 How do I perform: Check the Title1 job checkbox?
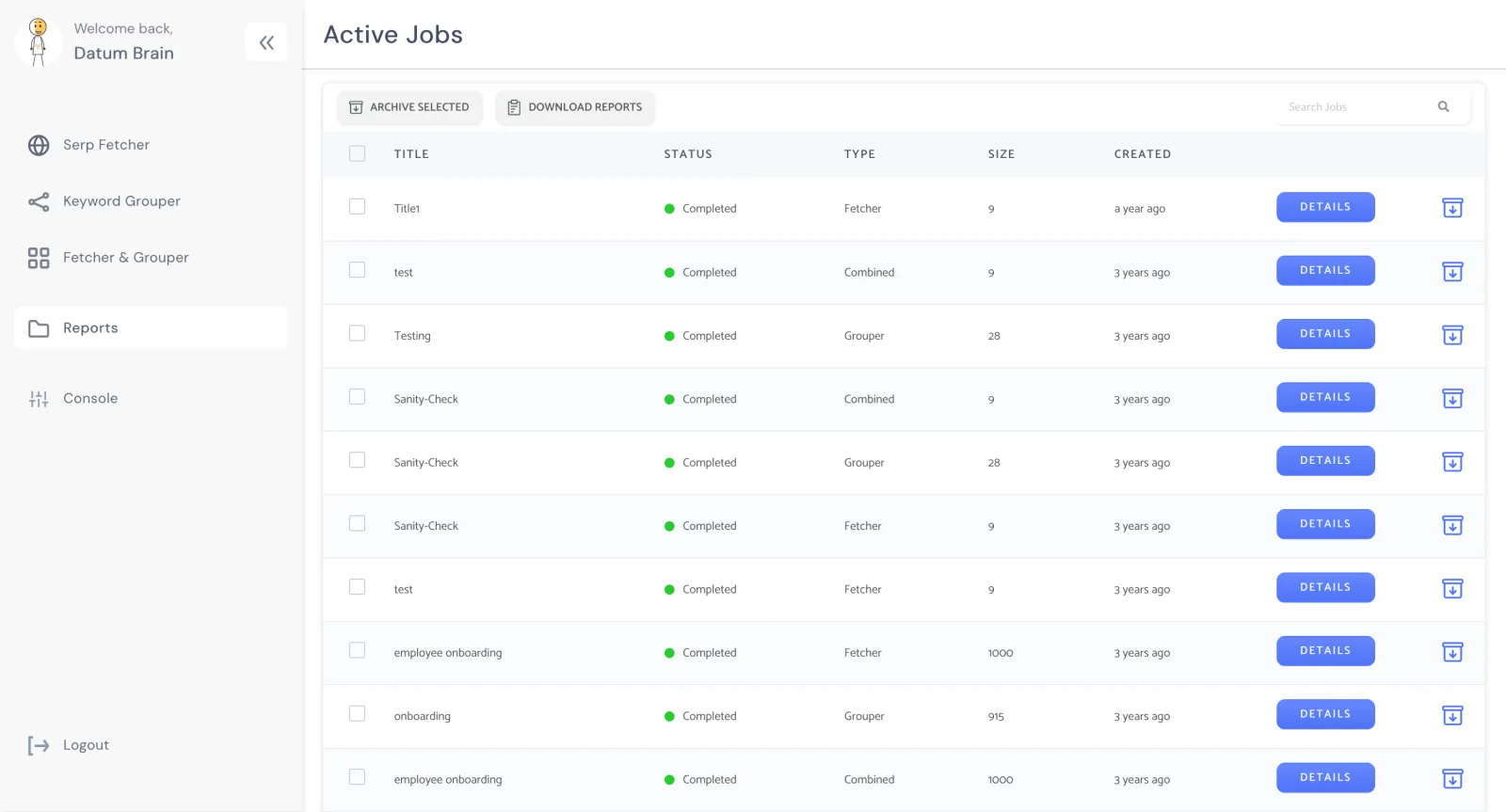click(357, 206)
